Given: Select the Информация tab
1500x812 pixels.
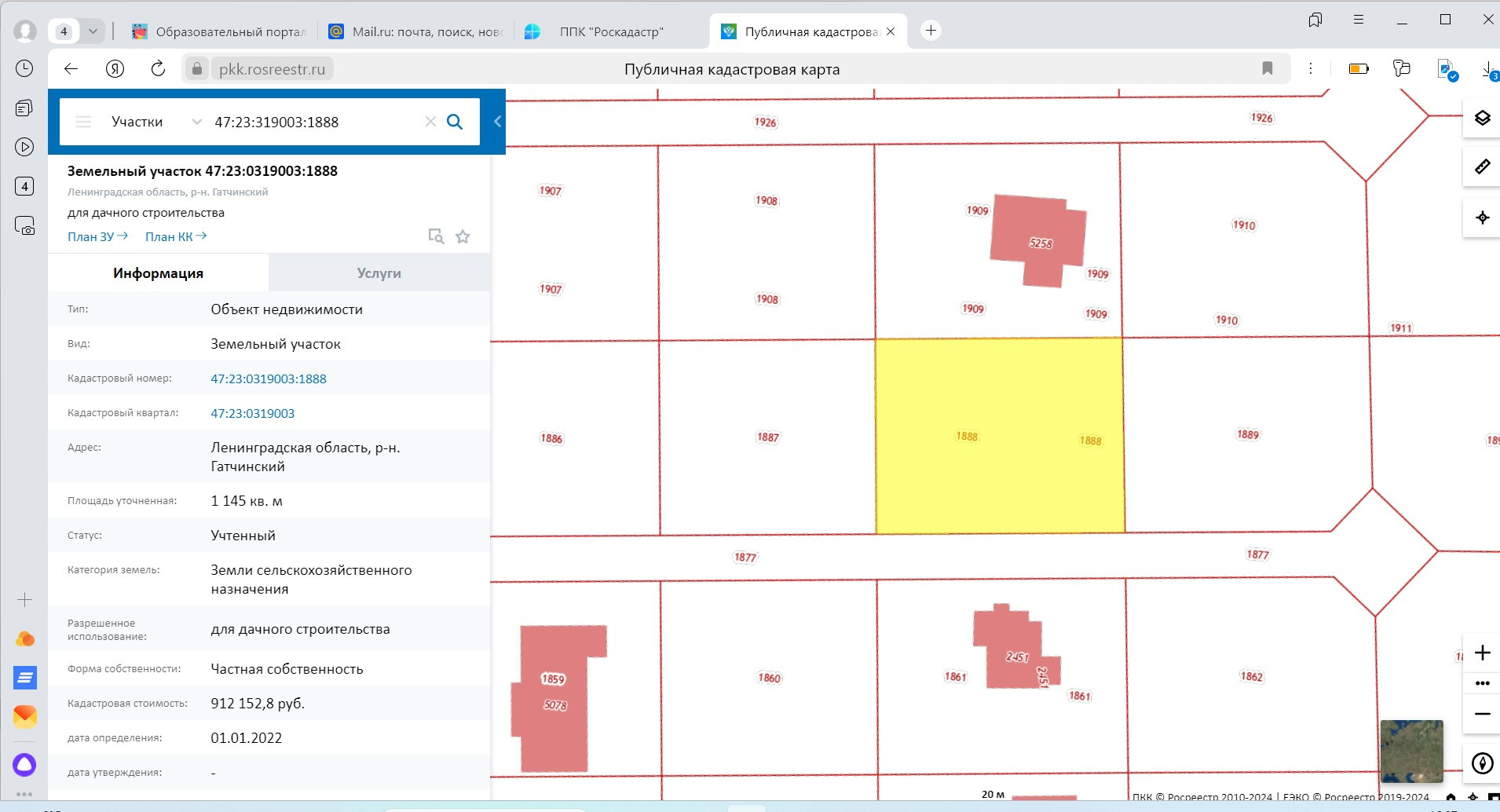Looking at the screenshot, I should (x=158, y=273).
